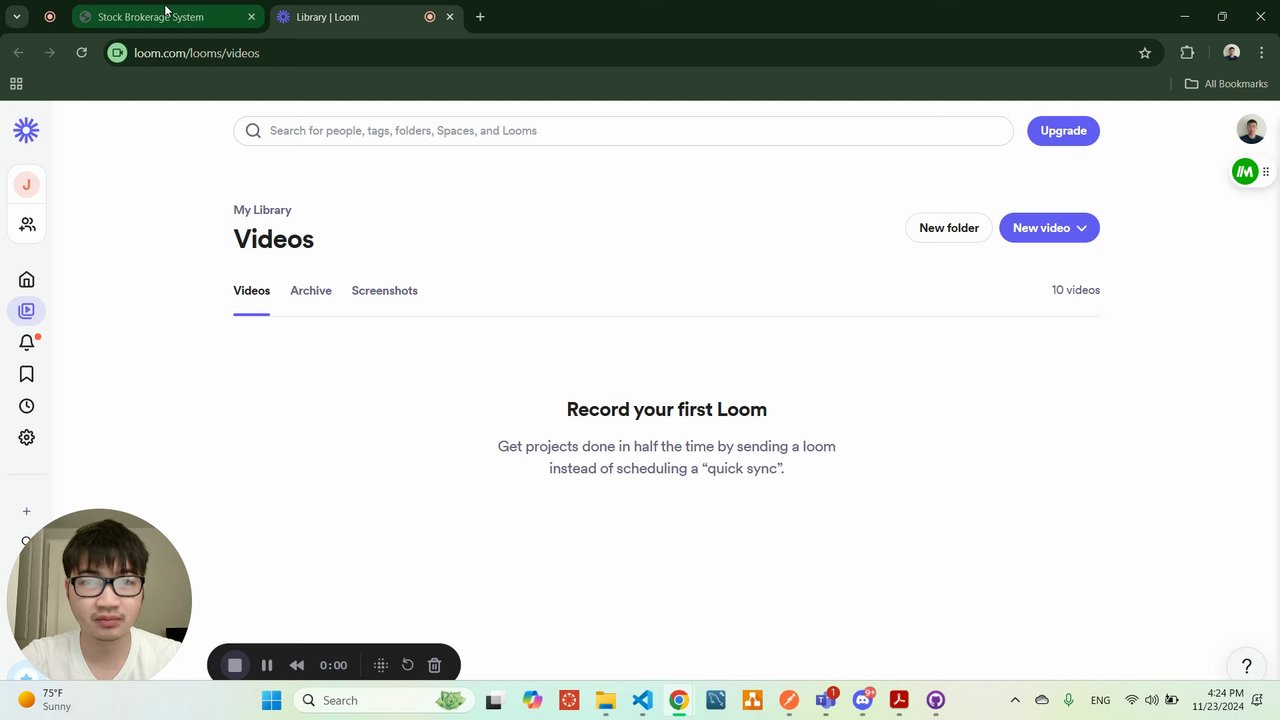The image size is (1280, 720).
Task: Close the Library | Loom tab
Action: tap(449, 17)
